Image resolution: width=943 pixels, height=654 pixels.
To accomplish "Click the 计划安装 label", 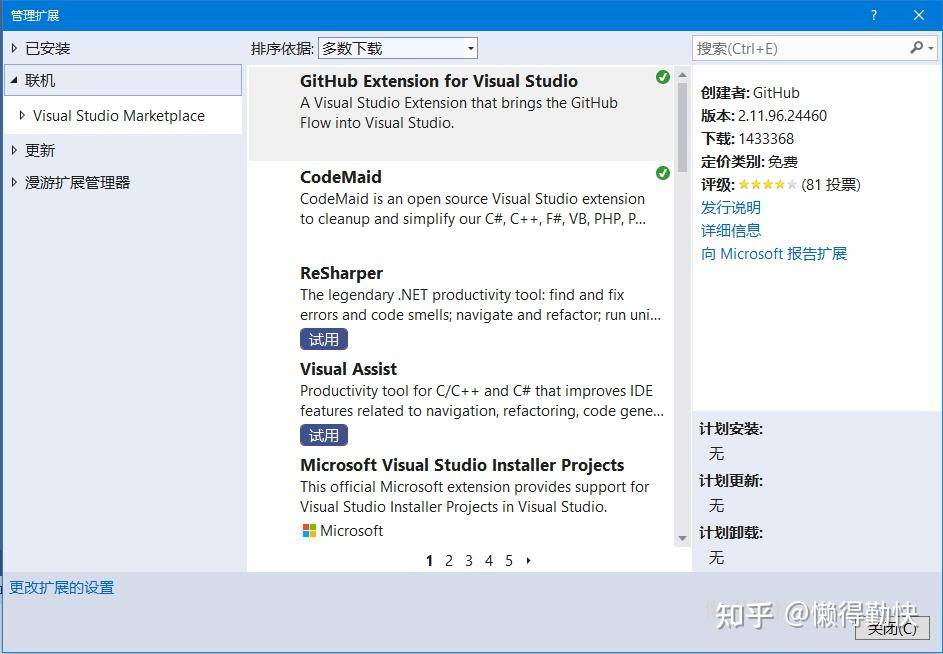I will pos(731,429).
